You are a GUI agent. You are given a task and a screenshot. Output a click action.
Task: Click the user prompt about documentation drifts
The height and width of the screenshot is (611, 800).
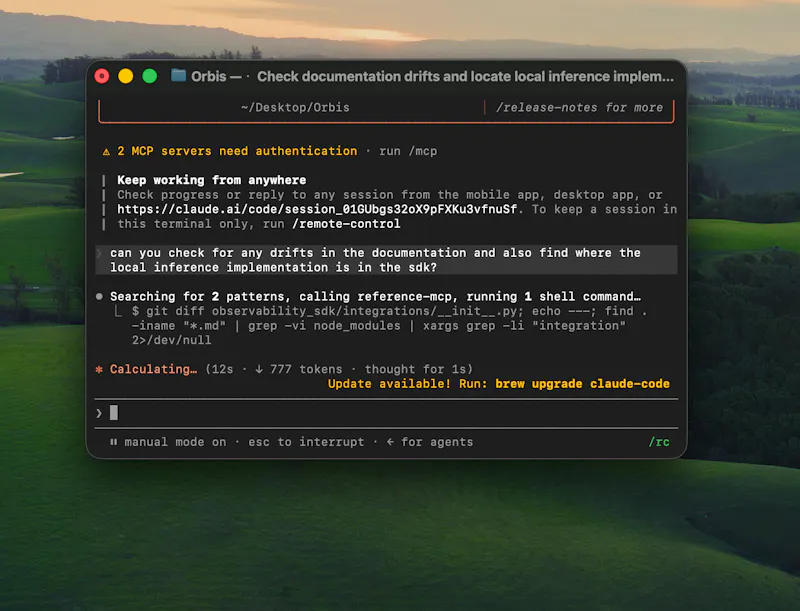[x=386, y=260]
